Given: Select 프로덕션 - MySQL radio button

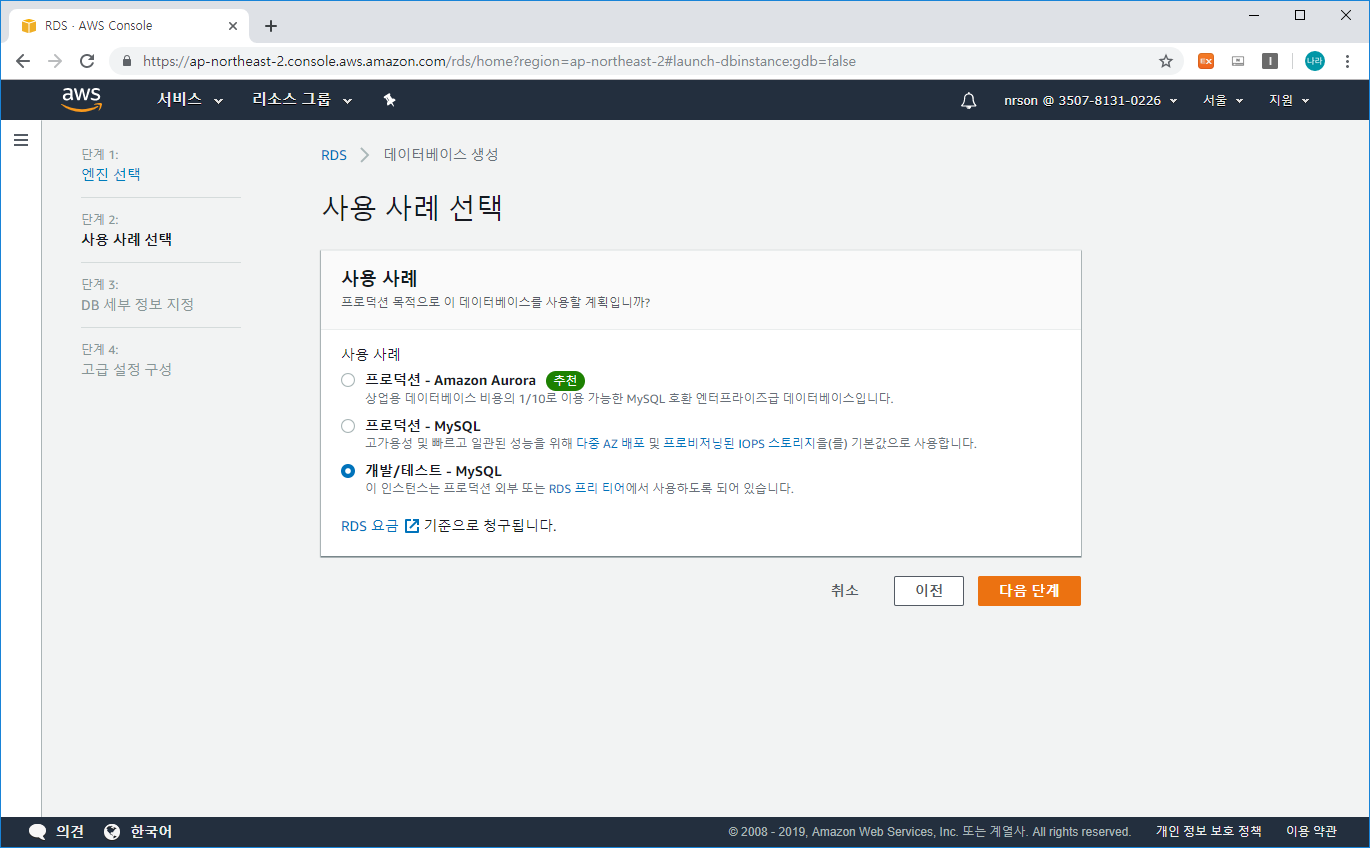Looking at the screenshot, I should click(x=348, y=426).
